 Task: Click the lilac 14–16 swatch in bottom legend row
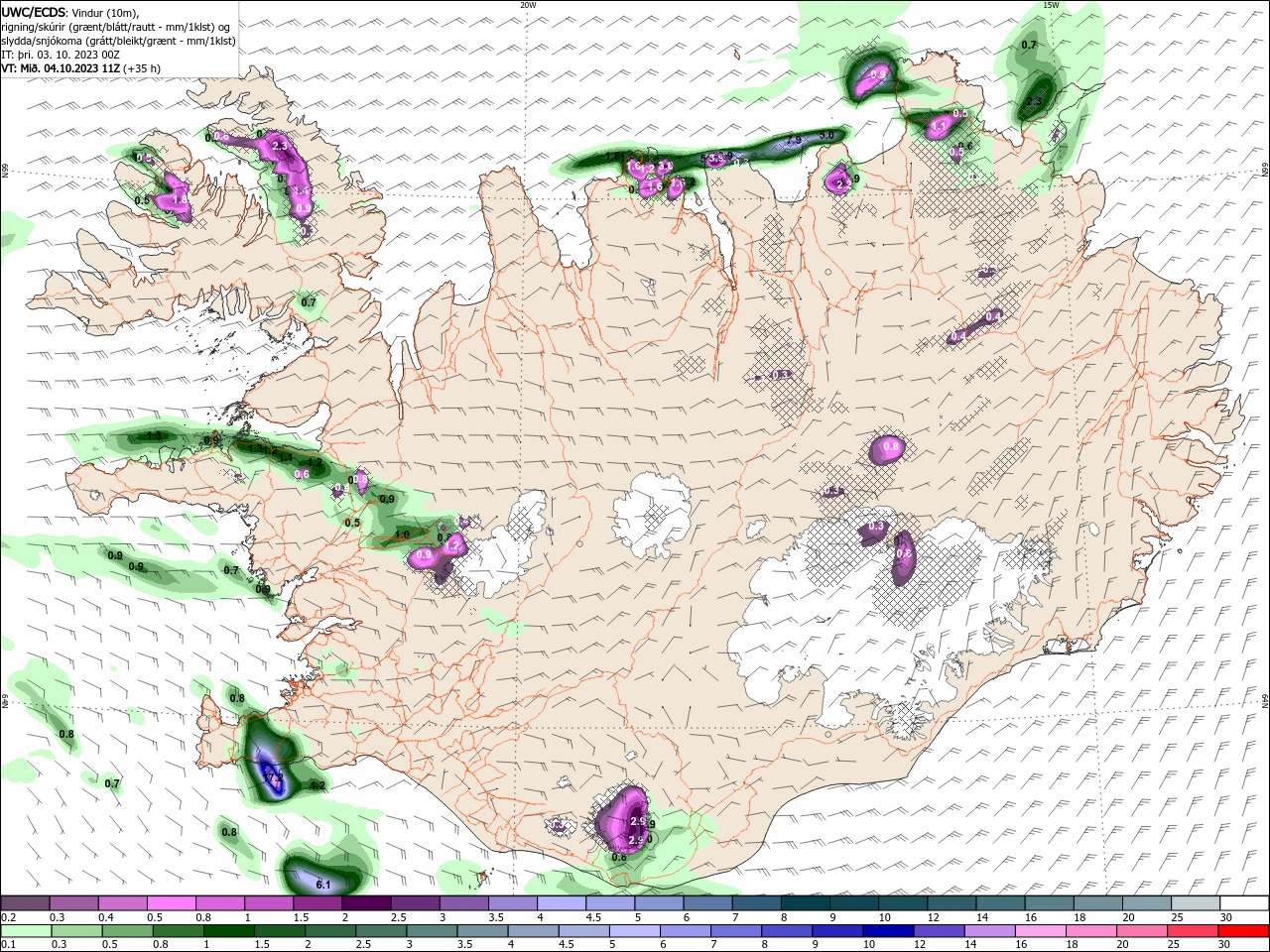(989, 930)
